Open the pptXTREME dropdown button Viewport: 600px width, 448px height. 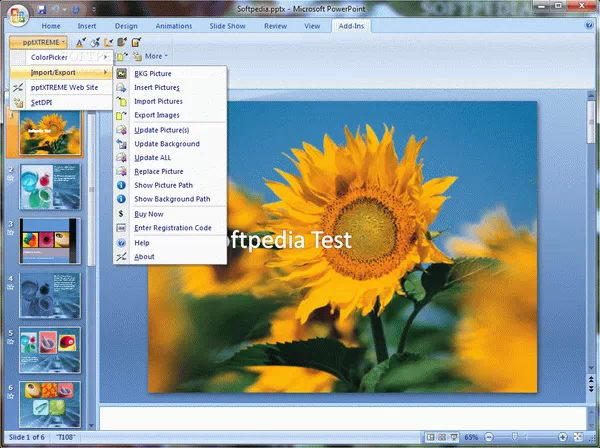tap(38, 42)
